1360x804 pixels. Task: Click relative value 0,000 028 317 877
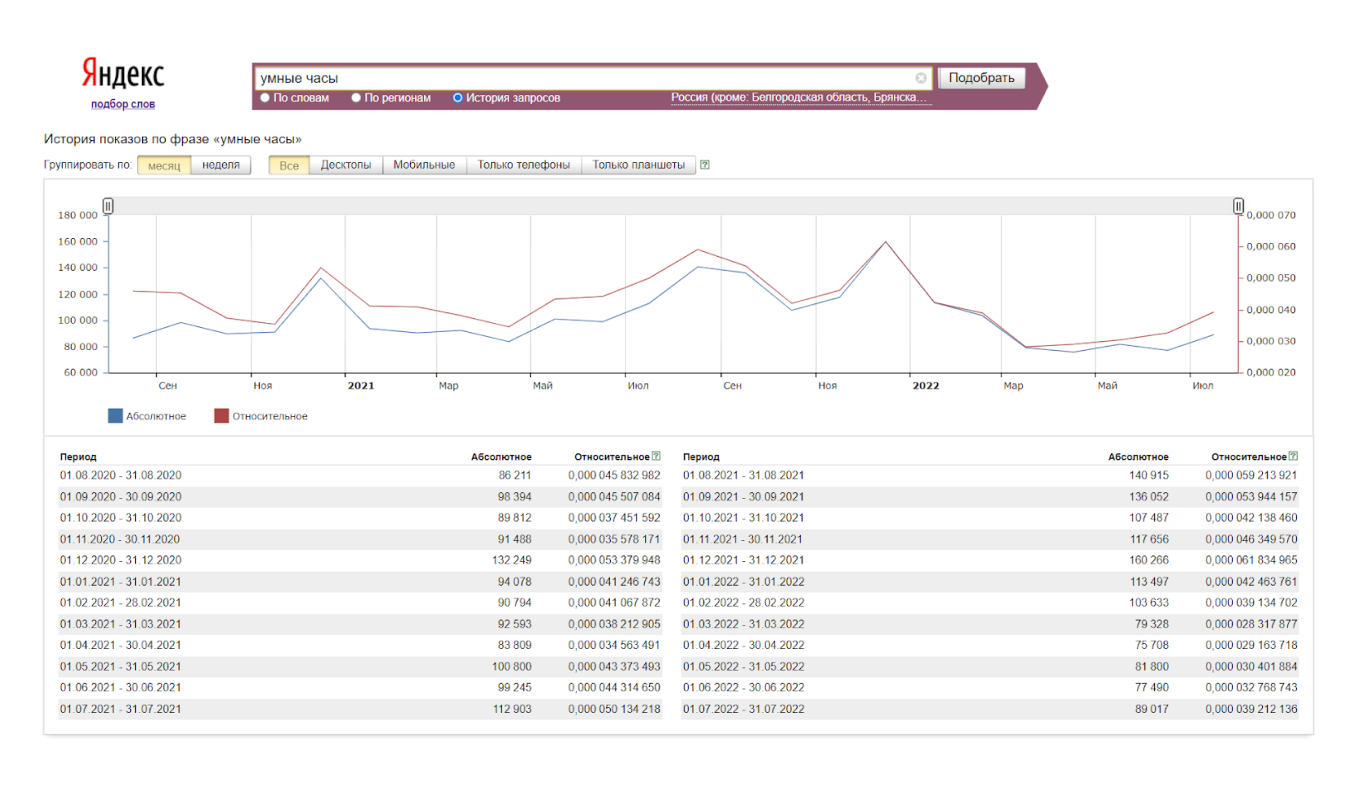click(1251, 624)
